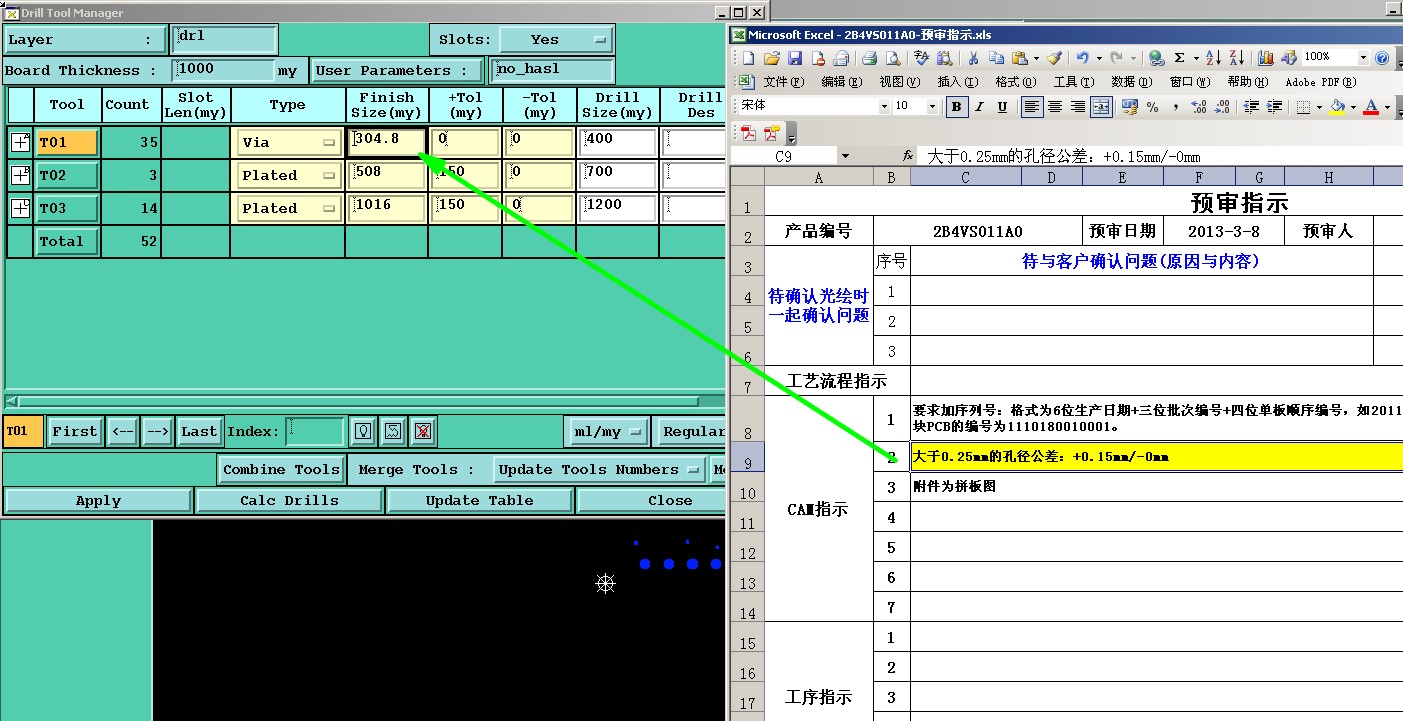Image resolution: width=1403 pixels, height=721 pixels.
Task: Open Font Color red A swatch
Action: pyautogui.click(x=1371, y=106)
